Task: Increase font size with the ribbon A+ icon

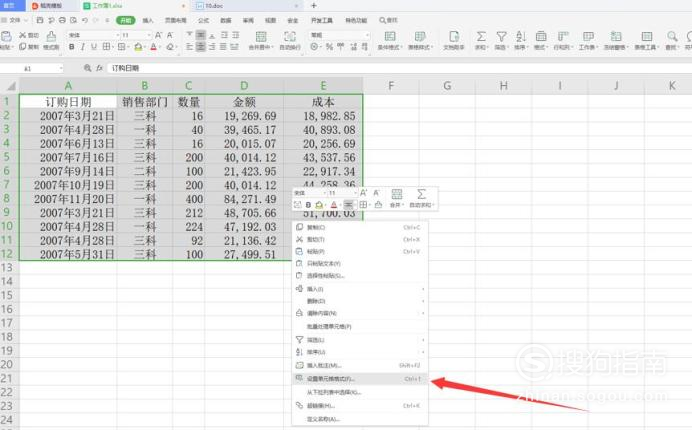Action: coord(158,35)
